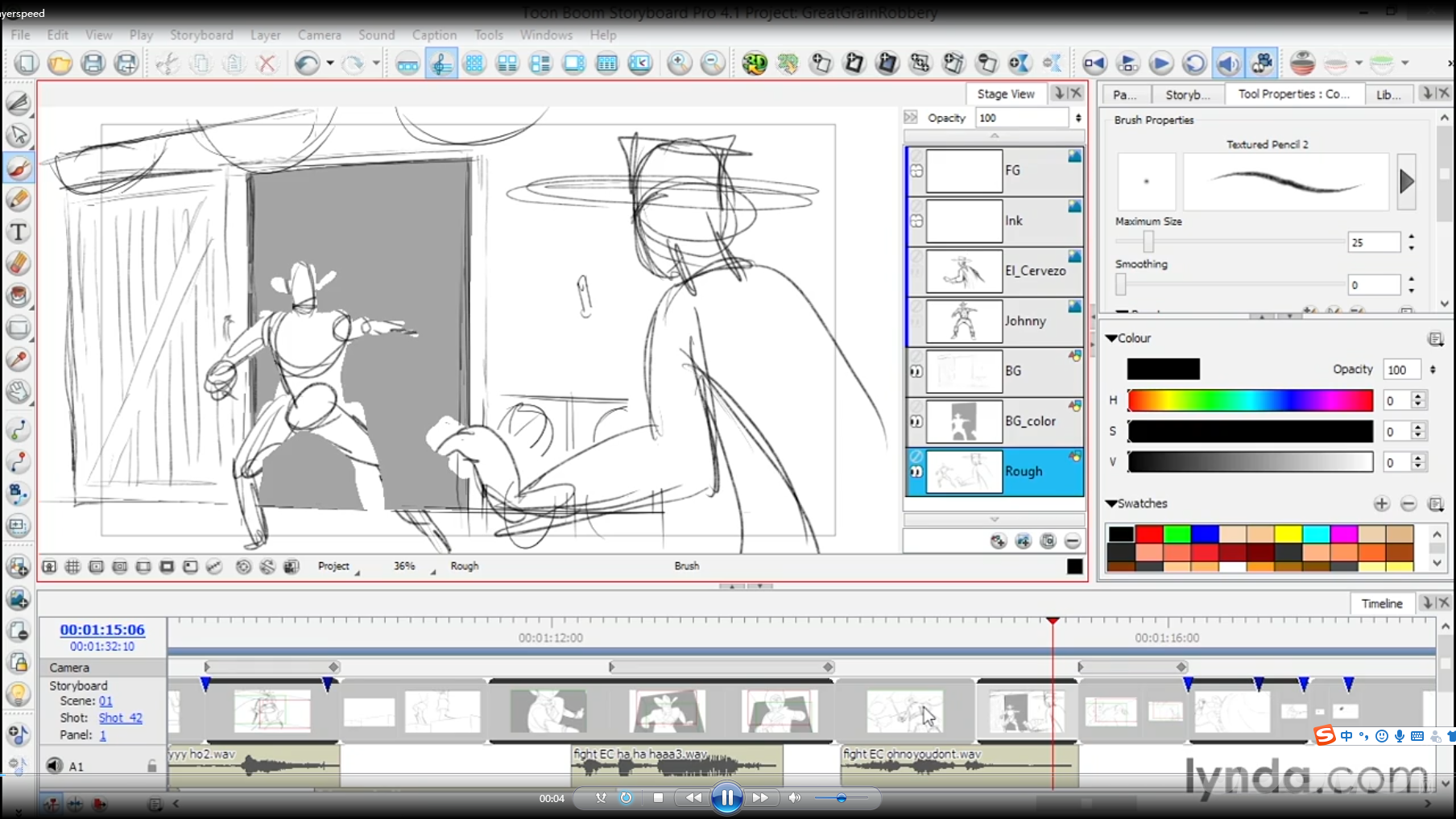Click the Save icon in toolbar
Image resolution: width=1456 pixels, height=819 pixels.
(93, 63)
